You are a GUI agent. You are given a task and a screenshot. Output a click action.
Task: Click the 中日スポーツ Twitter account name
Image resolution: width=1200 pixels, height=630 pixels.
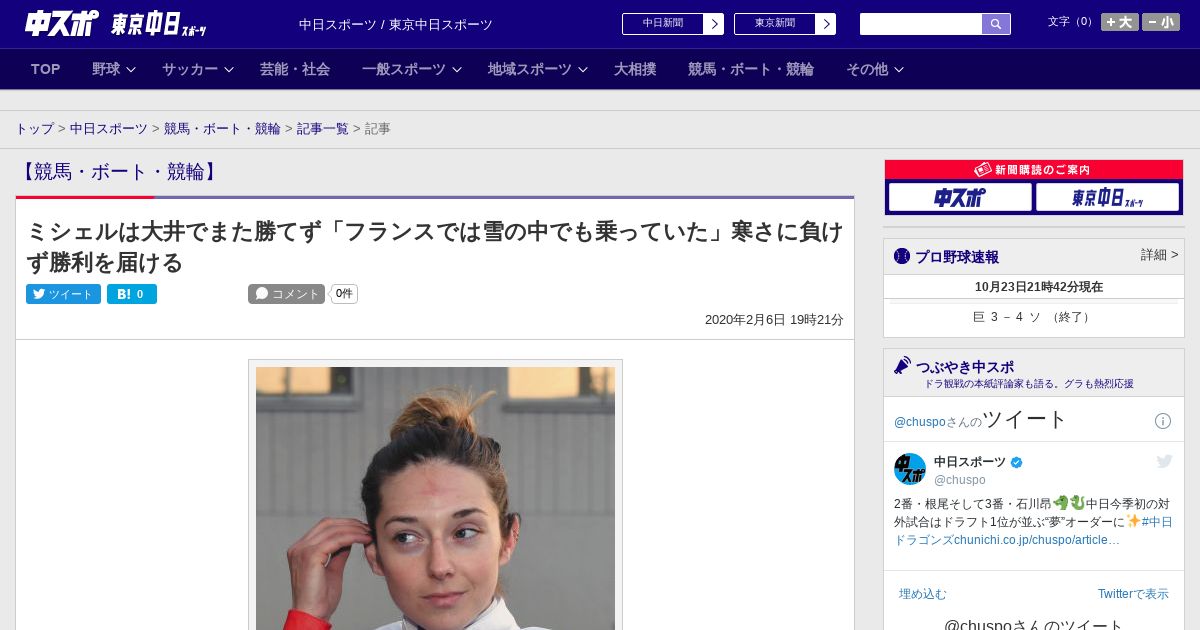click(970, 462)
